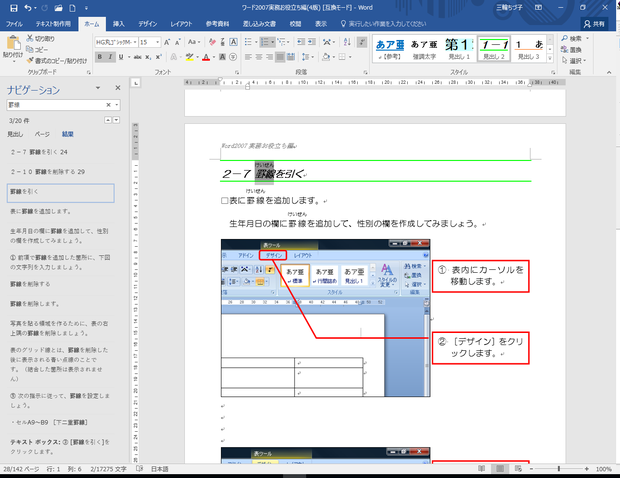
Task: Click the Copy (コピー) icon
Action: [x=30, y=49]
